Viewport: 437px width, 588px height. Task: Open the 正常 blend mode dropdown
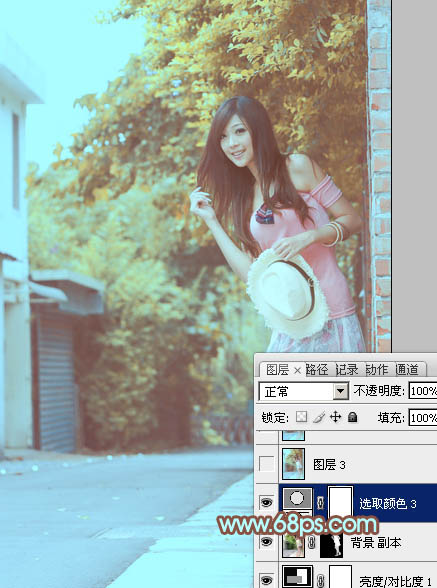pyautogui.click(x=303, y=392)
